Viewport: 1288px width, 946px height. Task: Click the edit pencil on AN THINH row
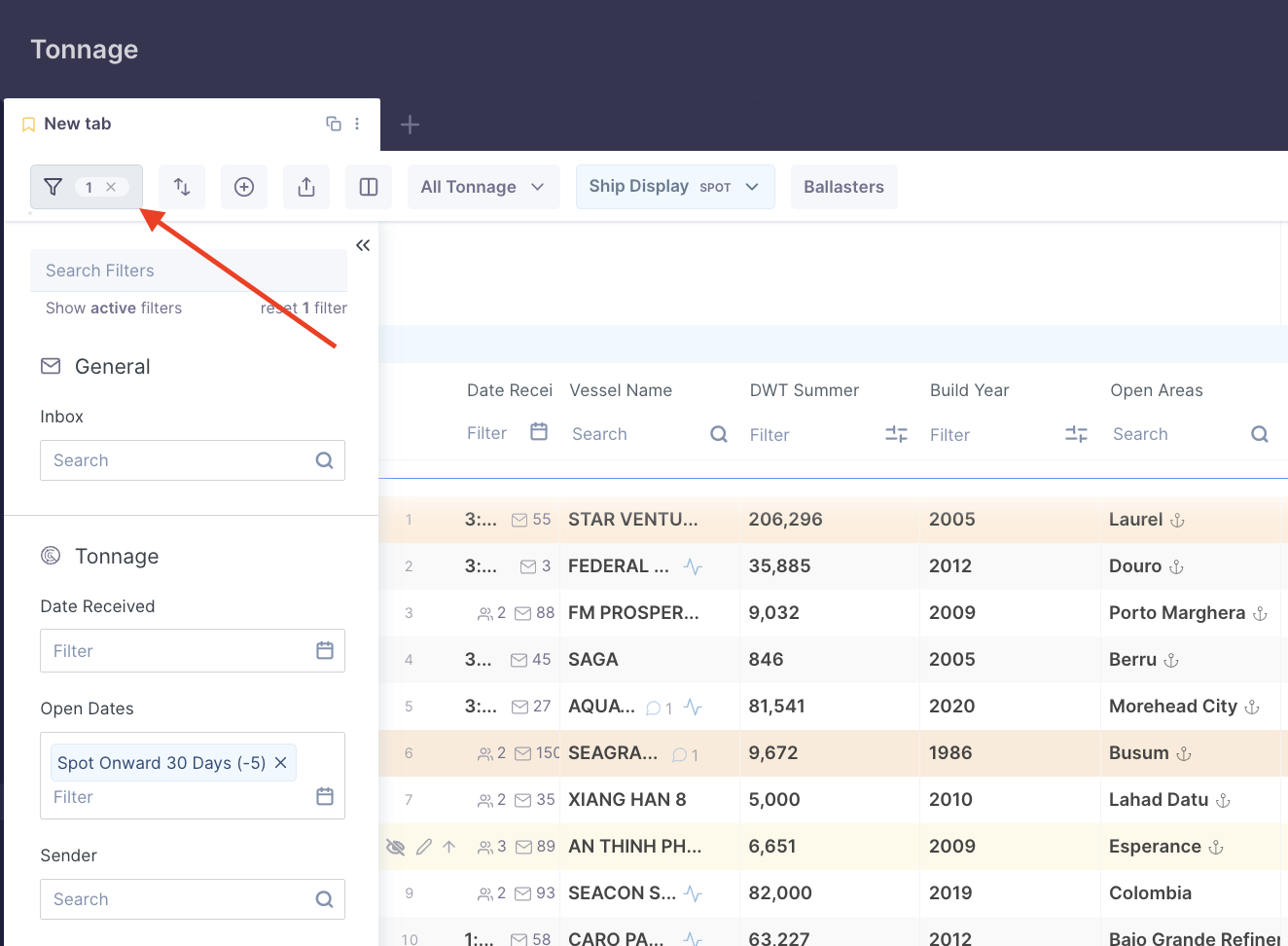(x=423, y=847)
